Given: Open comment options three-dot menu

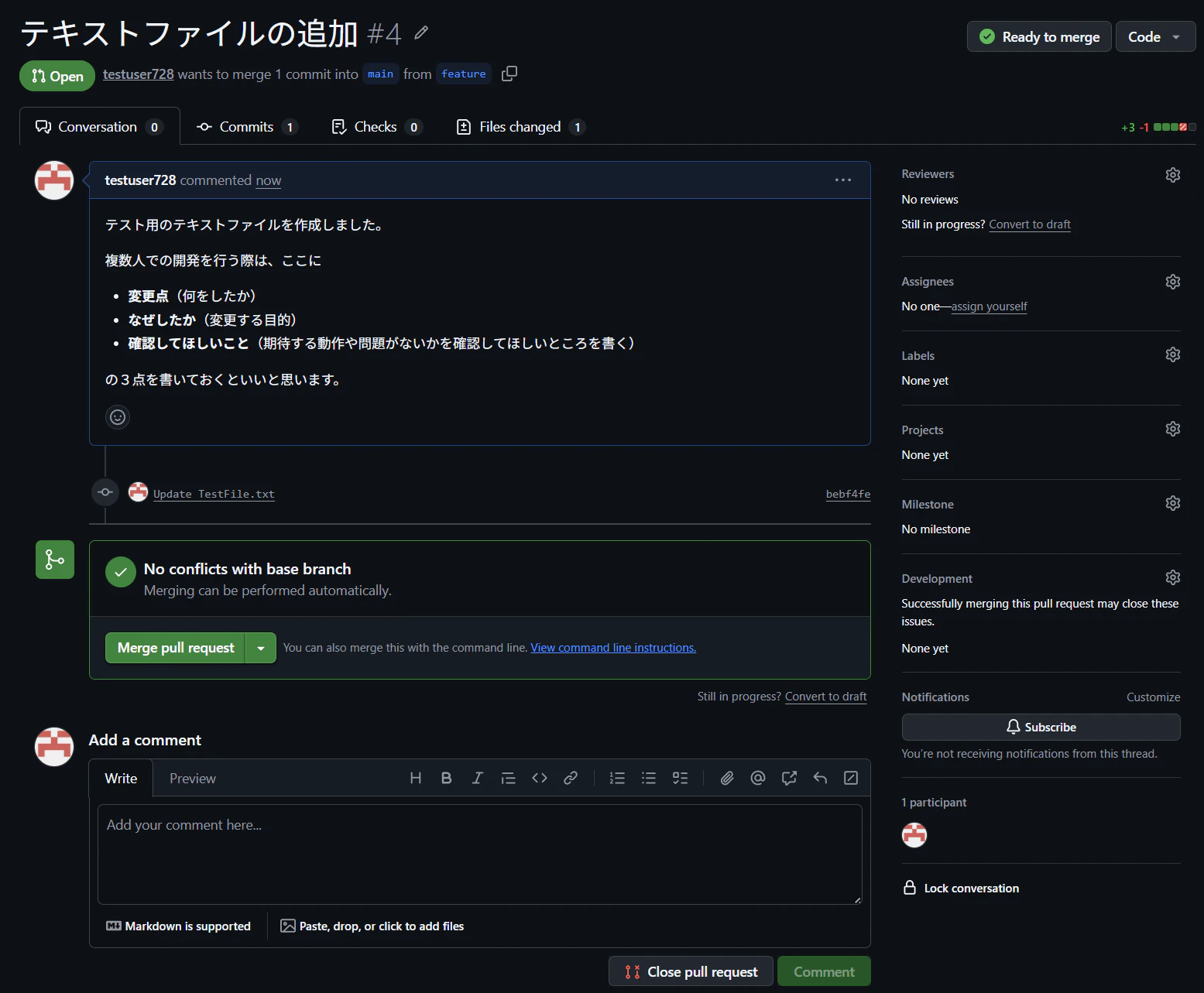Looking at the screenshot, I should (842, 180).
